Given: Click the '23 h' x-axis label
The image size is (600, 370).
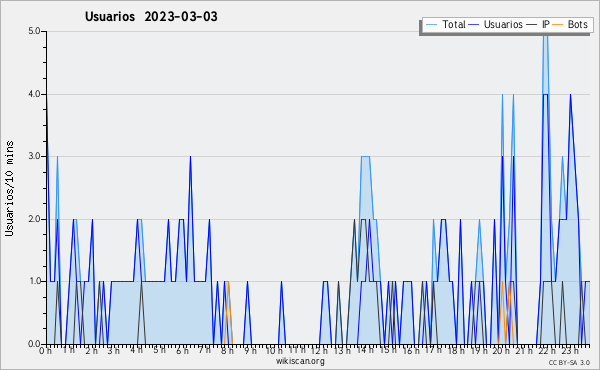Looking at the screenshot, I should click(570, 351).
